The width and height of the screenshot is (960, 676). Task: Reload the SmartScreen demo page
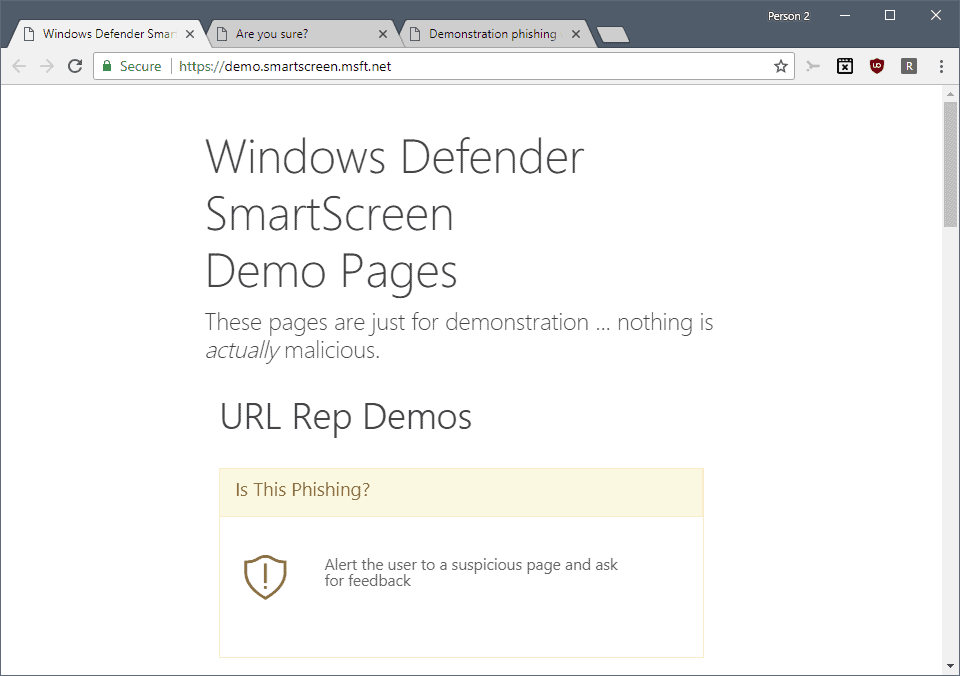(75, 66)
